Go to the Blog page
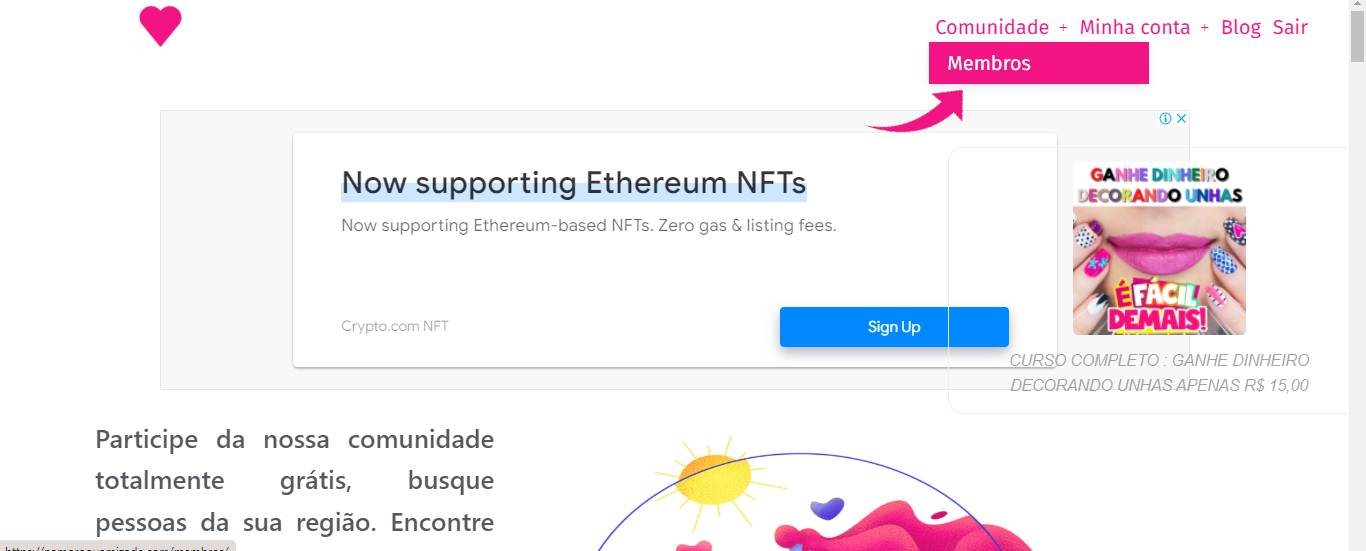Viewport: 1366px width, 551px height. pos(1240,27)
